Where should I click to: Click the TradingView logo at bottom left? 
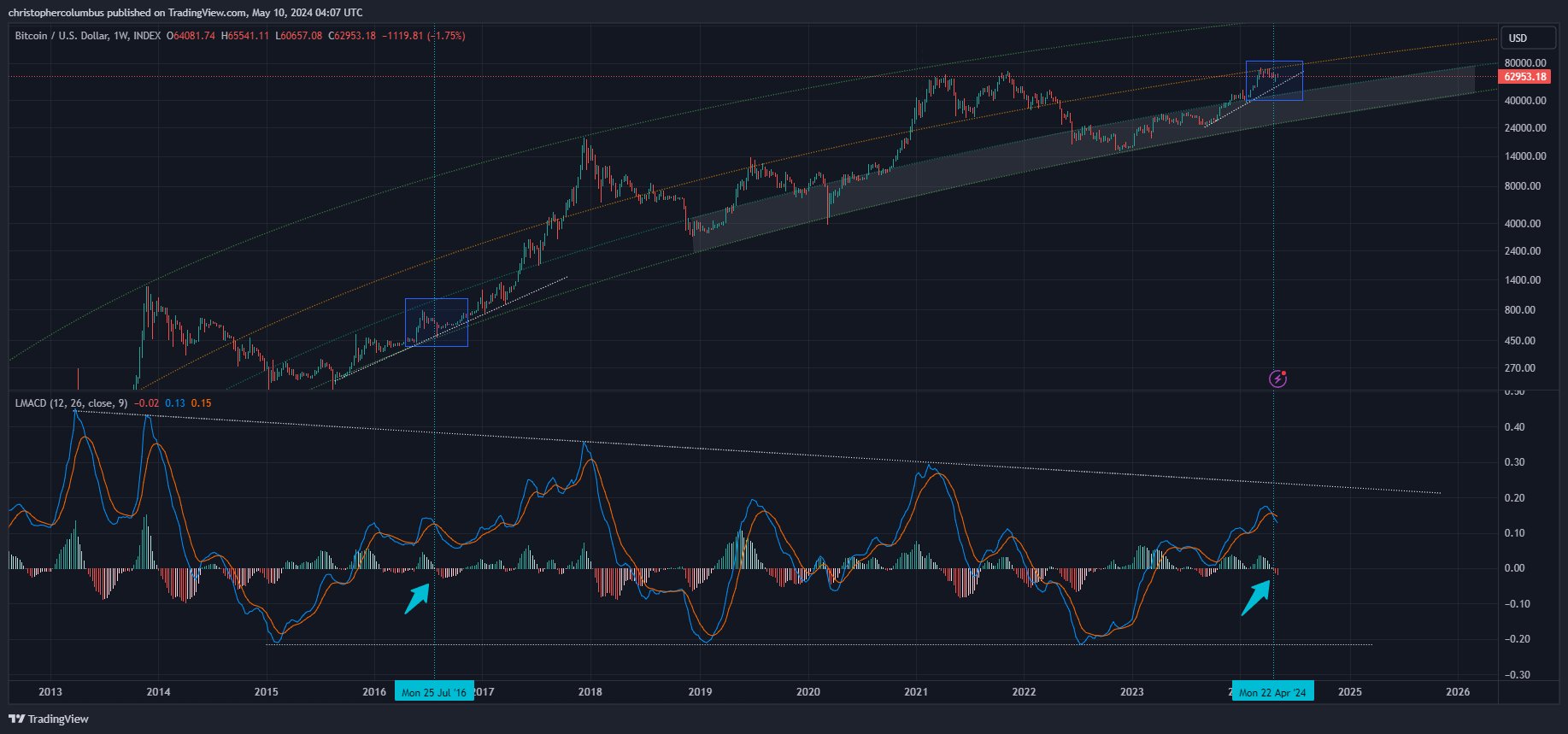tap(49, 719)
